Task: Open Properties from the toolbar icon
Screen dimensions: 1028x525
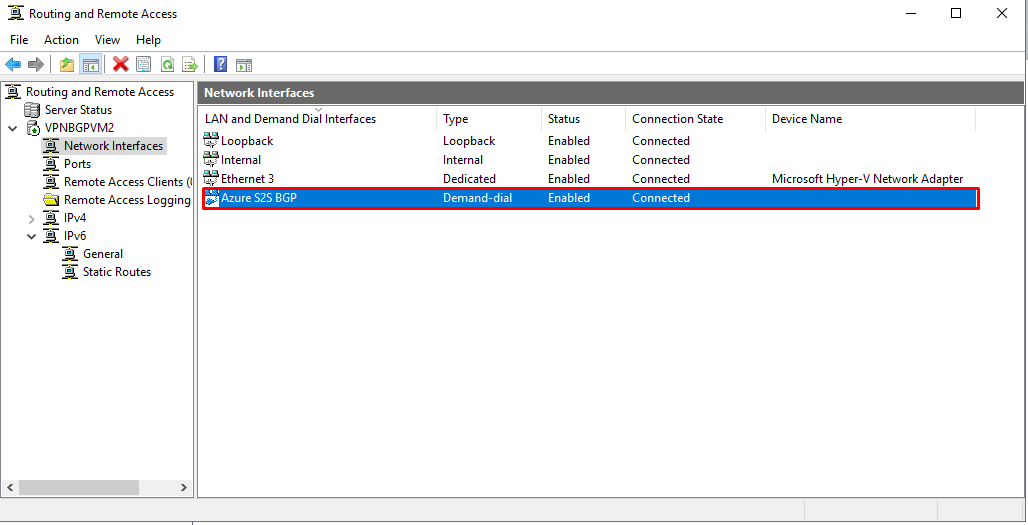Action: (144, 65)
